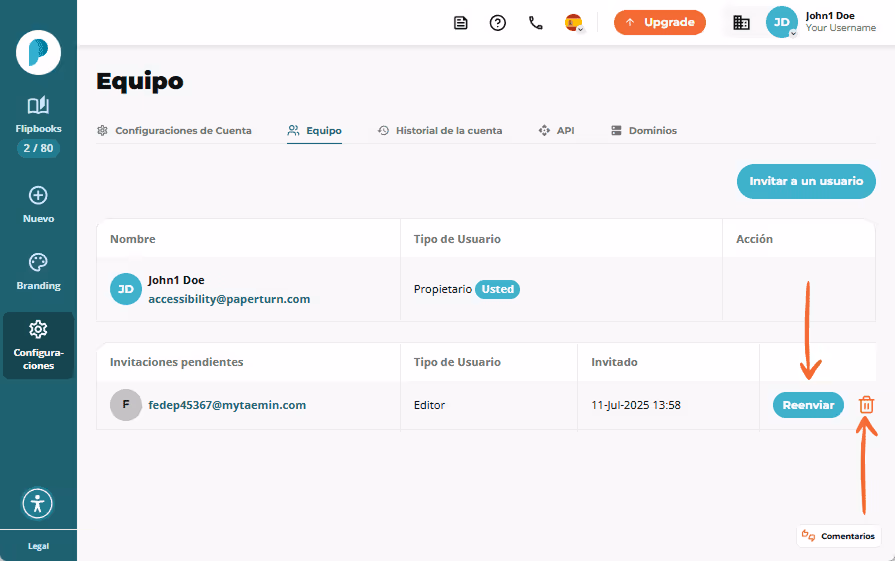This screenshot has width=895, height=561.
Task: Click the John1 Doe username in header
Action: (830, 16)
